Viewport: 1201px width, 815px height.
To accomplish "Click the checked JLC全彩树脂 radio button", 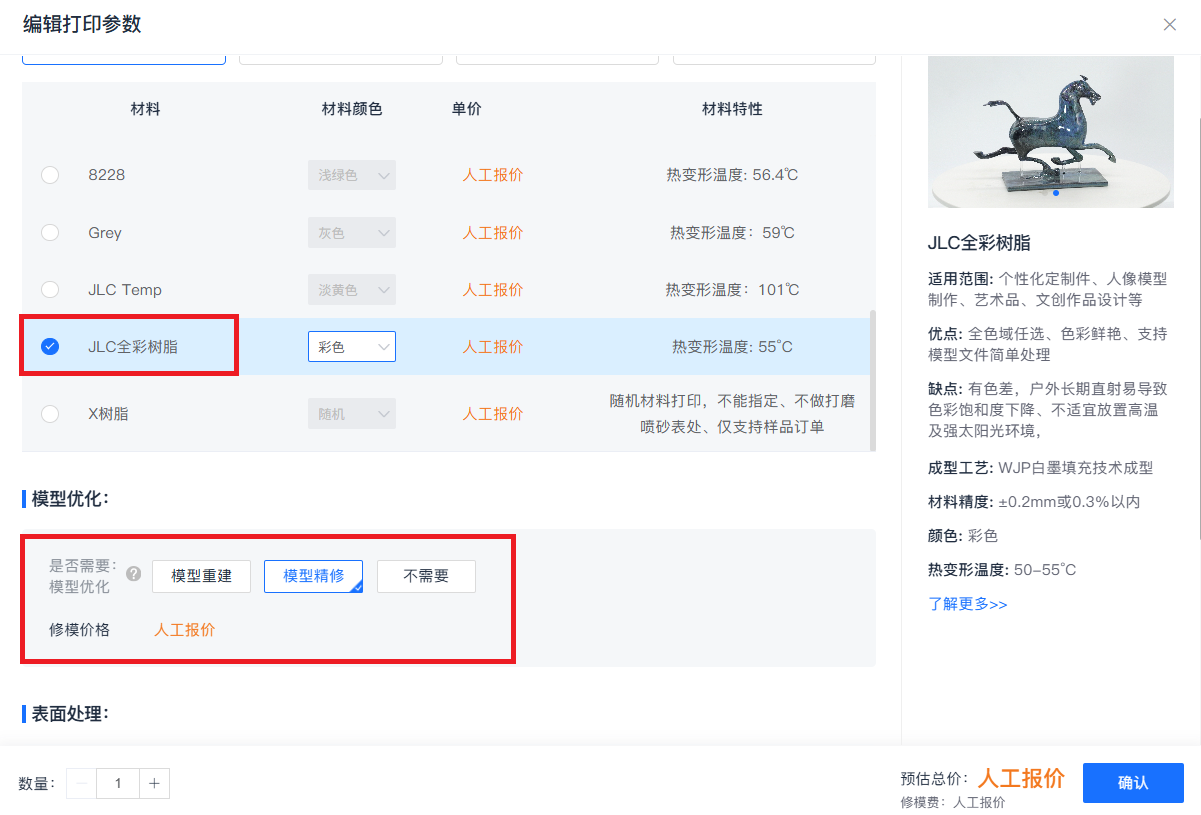I will tap(50, 347).
